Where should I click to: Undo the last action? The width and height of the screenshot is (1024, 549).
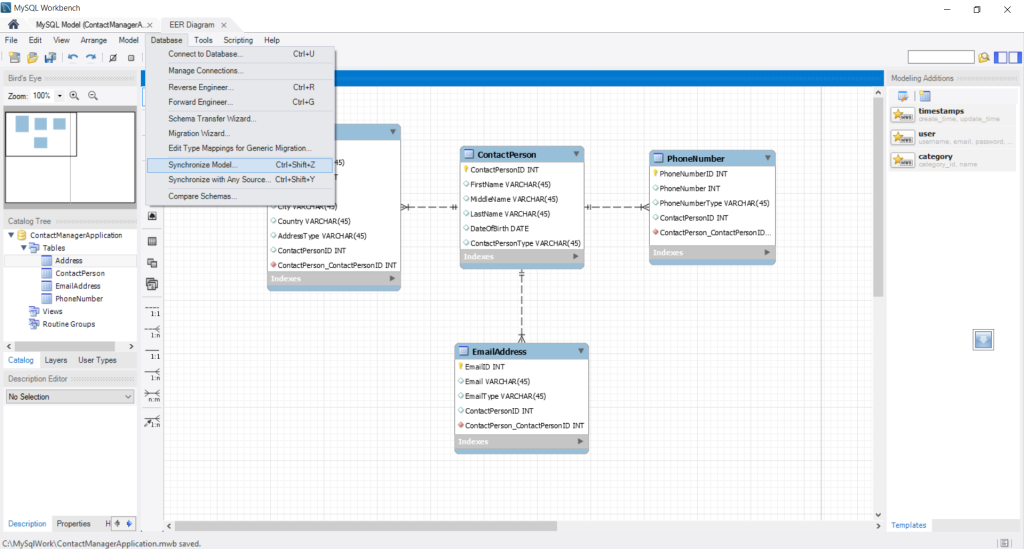pyautogui.click(x=72, y=57)
